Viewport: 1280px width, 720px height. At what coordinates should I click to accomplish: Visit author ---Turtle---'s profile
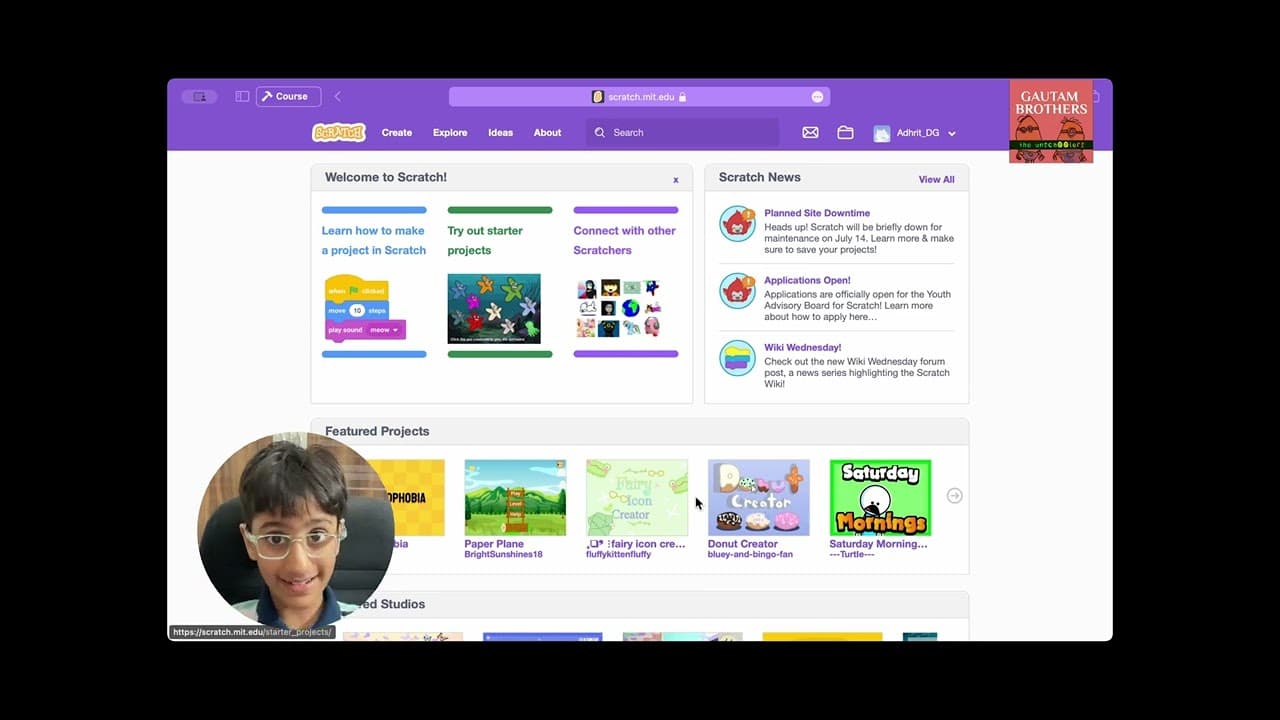(852, 554)
